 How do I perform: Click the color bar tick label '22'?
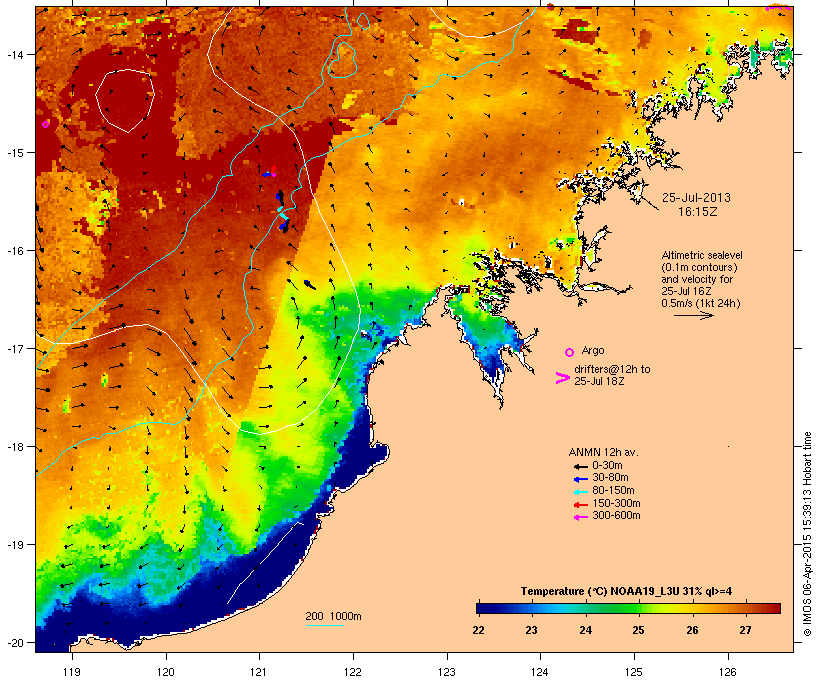point(479,630)
